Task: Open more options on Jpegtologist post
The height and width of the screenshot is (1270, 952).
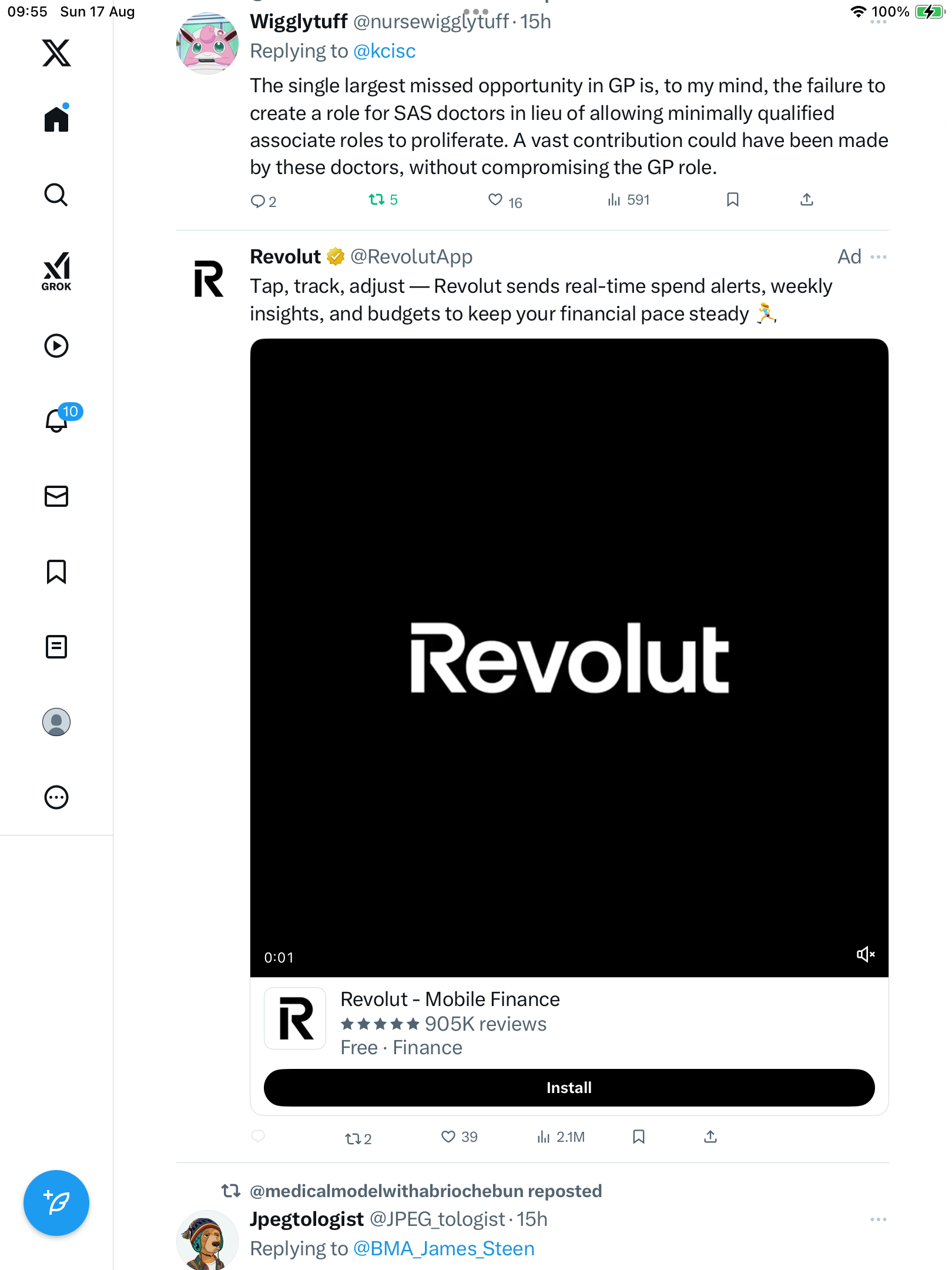Action: (x=879, y=1219)
